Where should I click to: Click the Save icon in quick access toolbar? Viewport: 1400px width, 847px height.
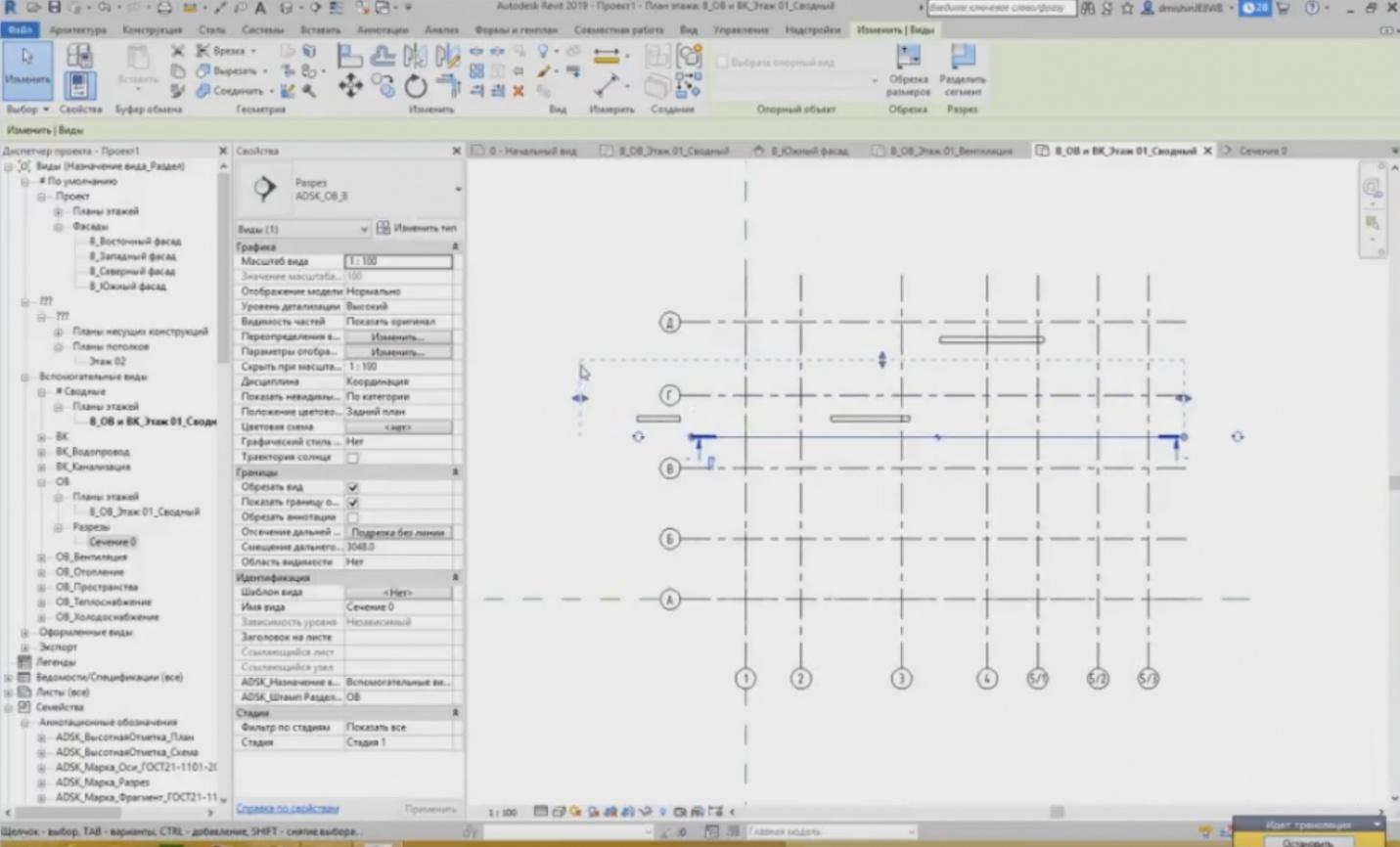coord(55,8)
